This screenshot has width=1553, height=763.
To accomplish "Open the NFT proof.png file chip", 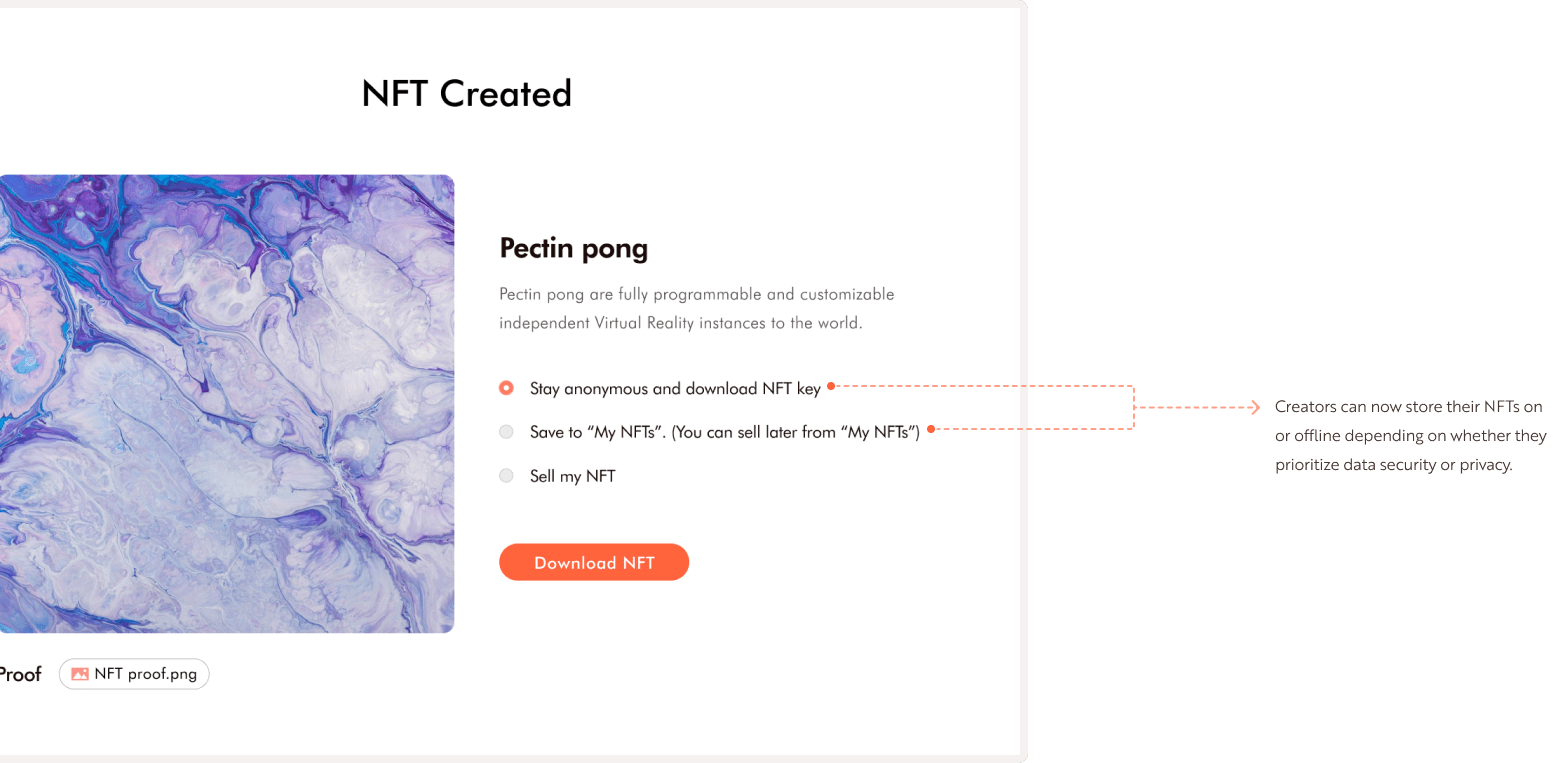I will tap(134, 674).
